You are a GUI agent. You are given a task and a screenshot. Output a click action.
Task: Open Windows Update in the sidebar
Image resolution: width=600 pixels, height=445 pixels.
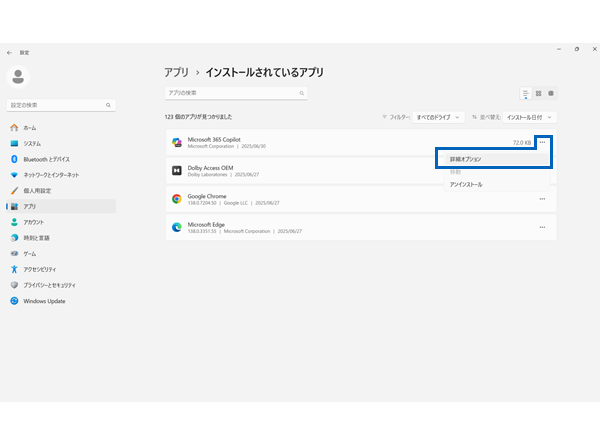(61, 301)
